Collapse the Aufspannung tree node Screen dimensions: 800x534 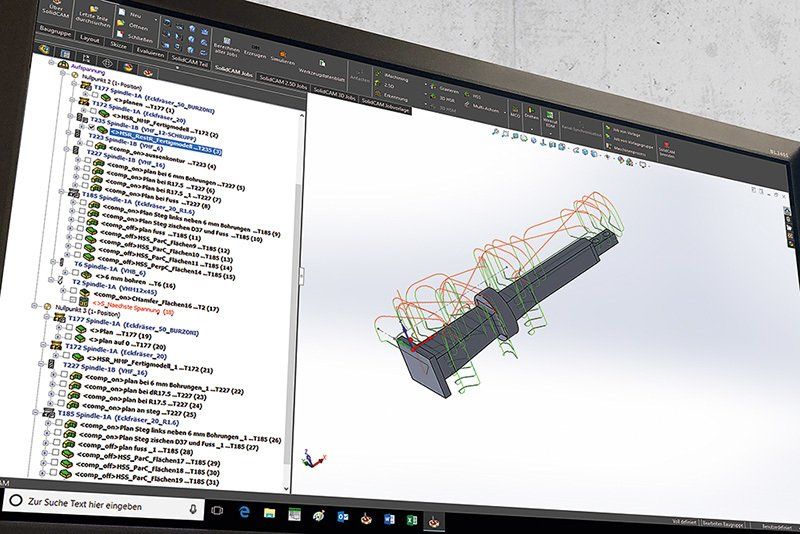tap(52, 62)
